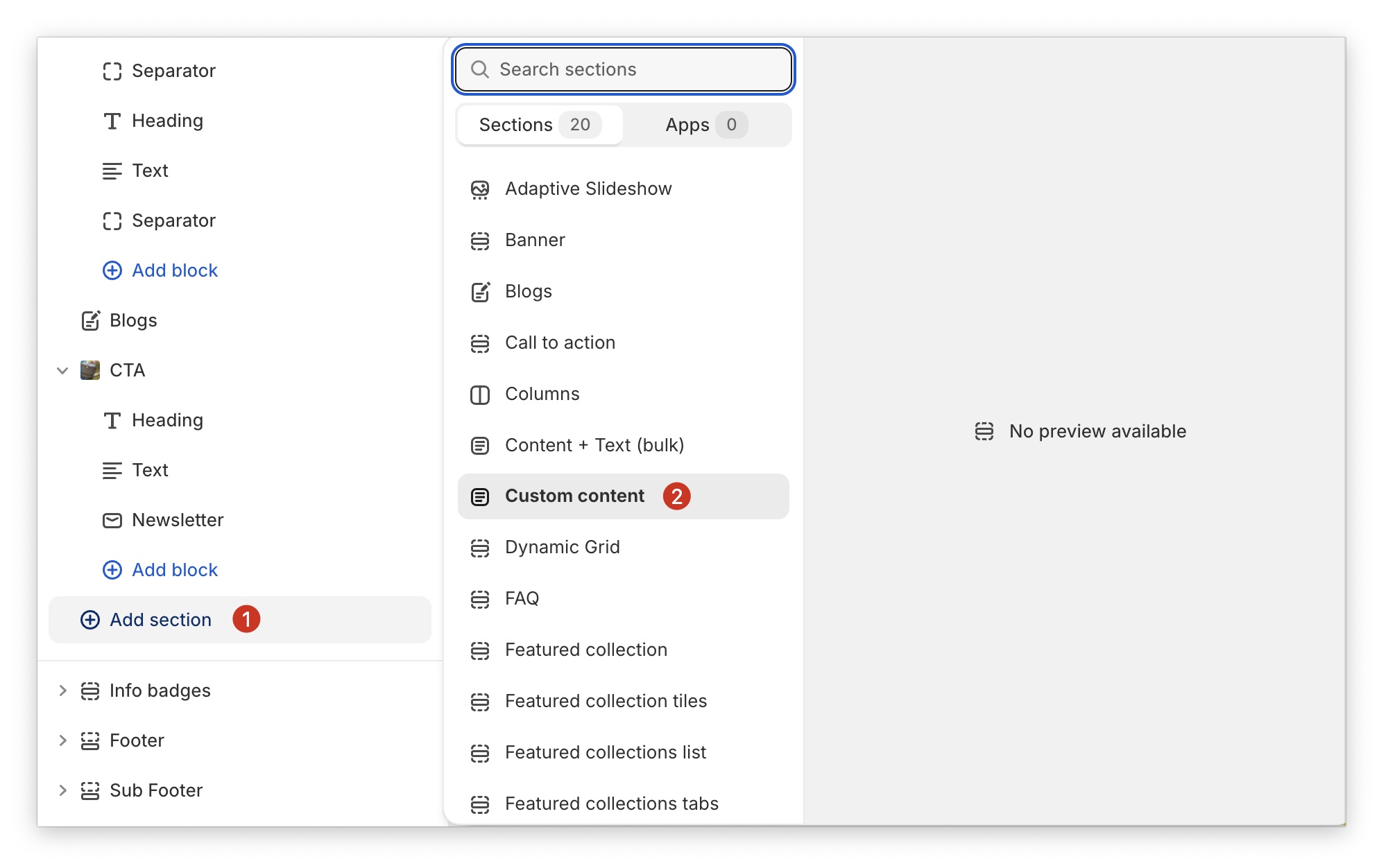Click the Columns section icon
This screenshot has height=868, width=1379.
click(x=479, y=394)
